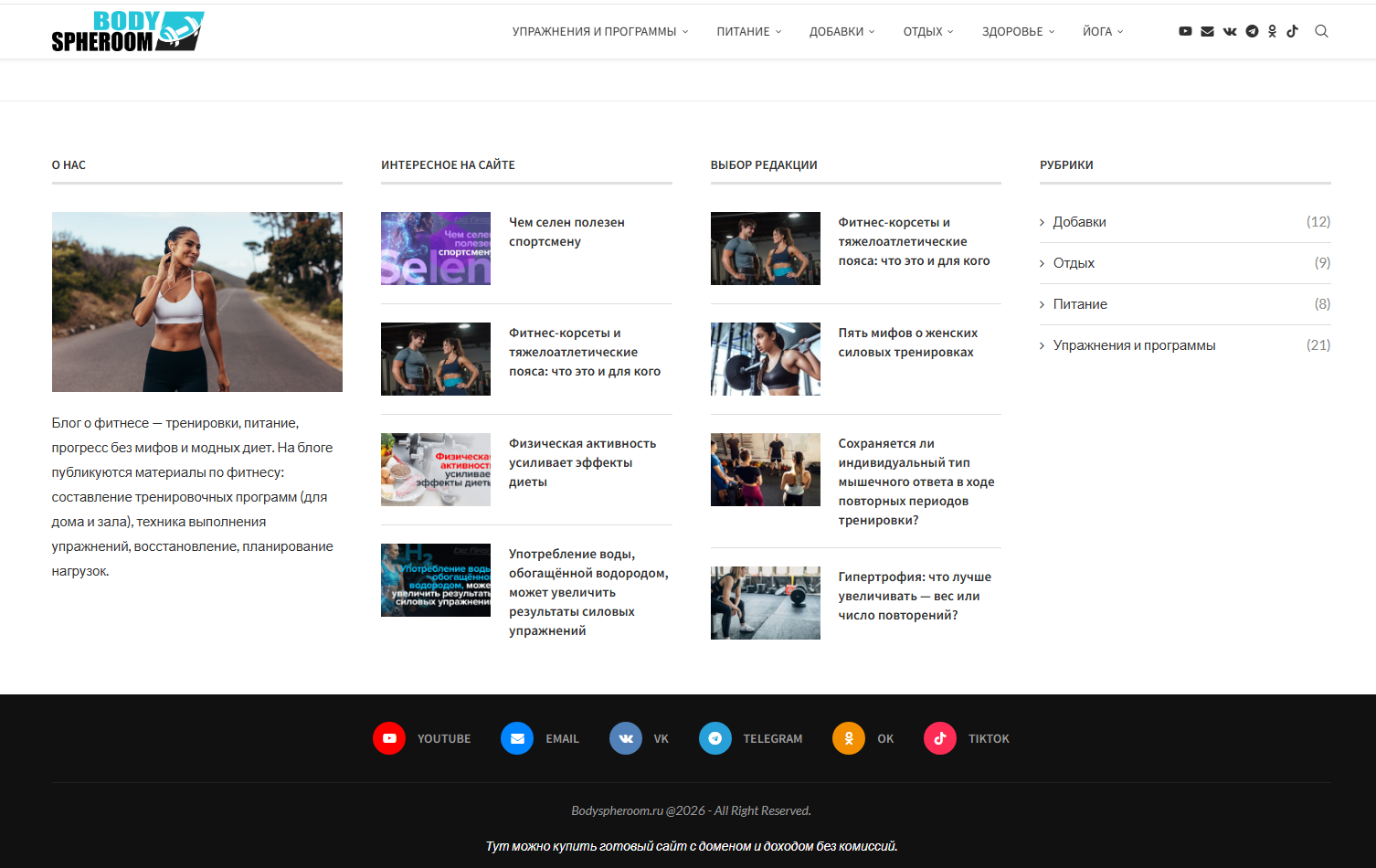1376x868 pixels.
Task: Select the Йога menu item
Action: [1102, 31]
